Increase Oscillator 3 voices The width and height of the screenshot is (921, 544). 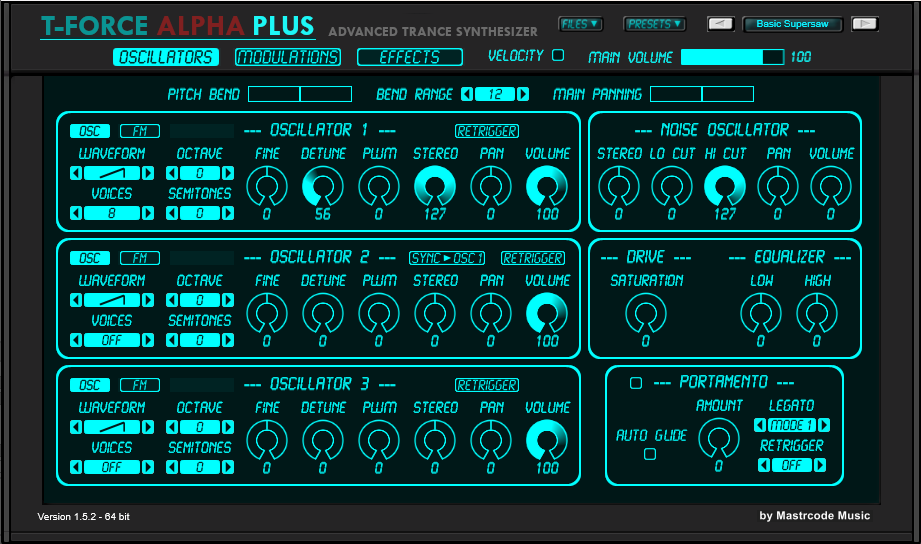pyautogui.click(x=148, y=467)
